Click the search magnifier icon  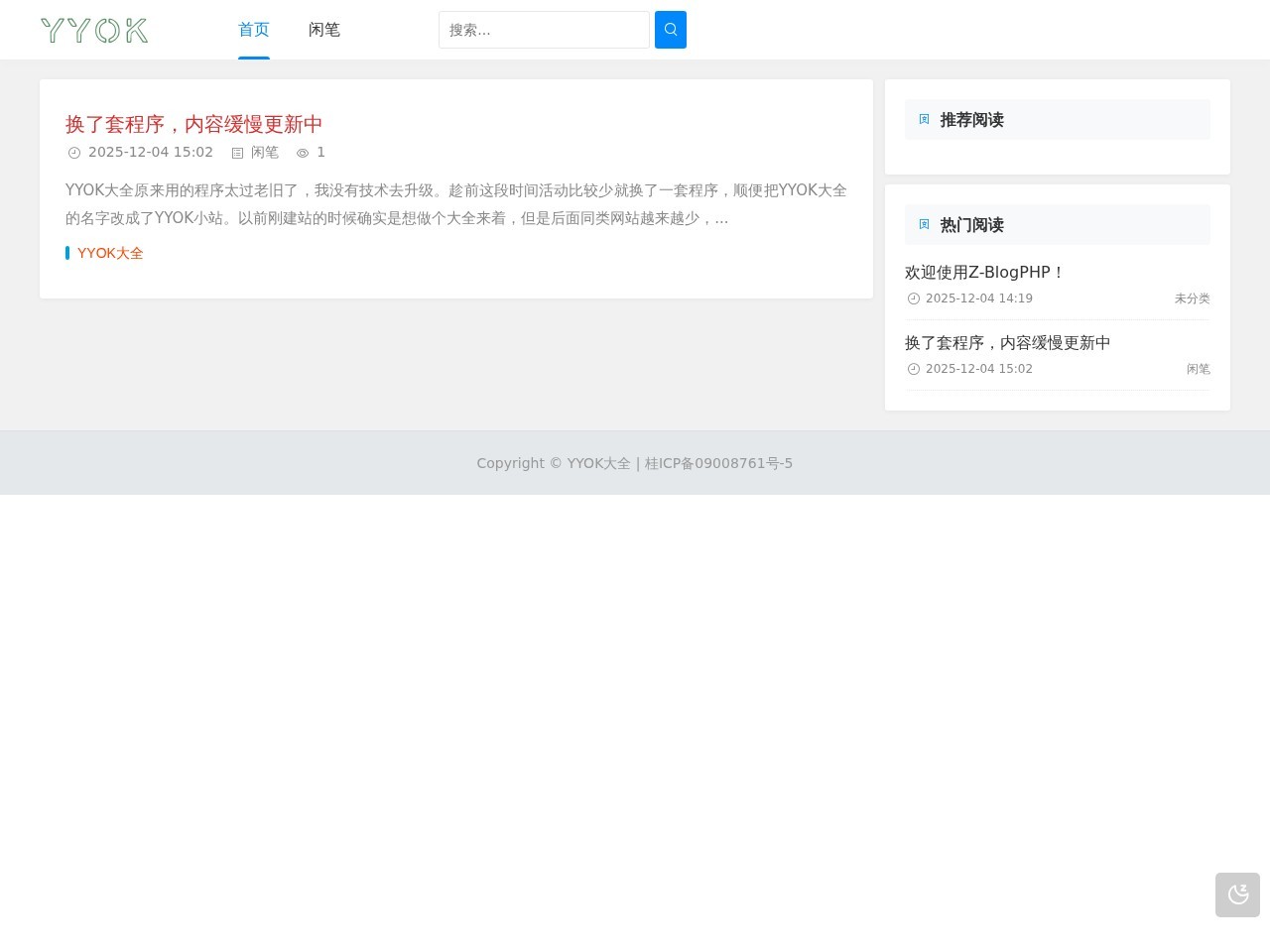[x=670, y=30]
